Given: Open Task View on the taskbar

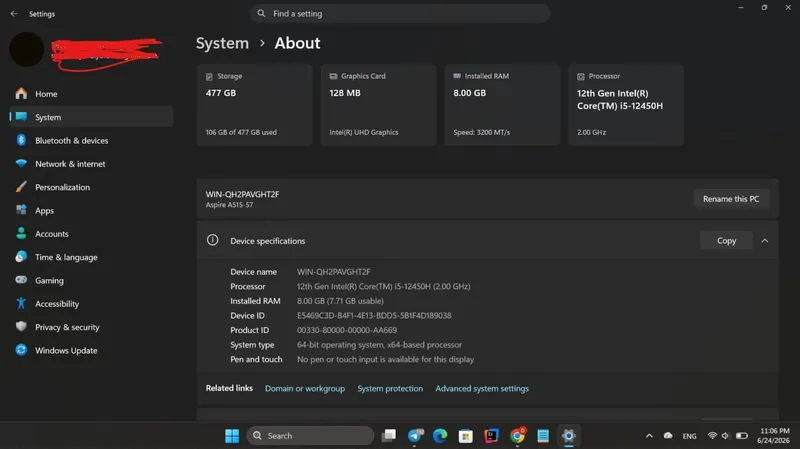Looking at the screenshot, I should pos(389,436).
